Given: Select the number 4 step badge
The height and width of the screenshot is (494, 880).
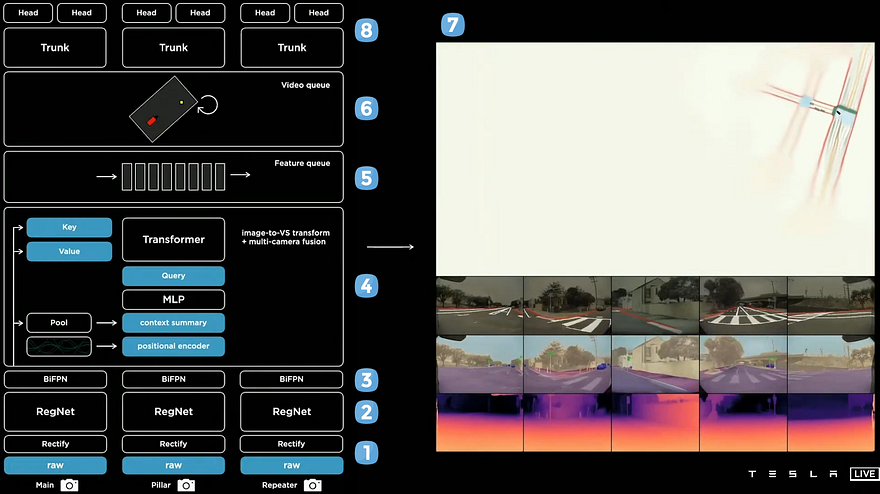Looking at the screenshot, I should click(366, 286).
